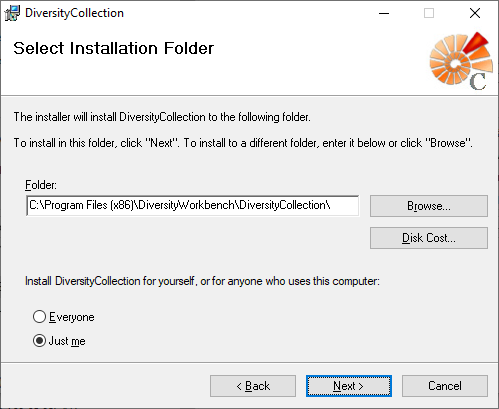Click the installer will install description text

[162, 117]
